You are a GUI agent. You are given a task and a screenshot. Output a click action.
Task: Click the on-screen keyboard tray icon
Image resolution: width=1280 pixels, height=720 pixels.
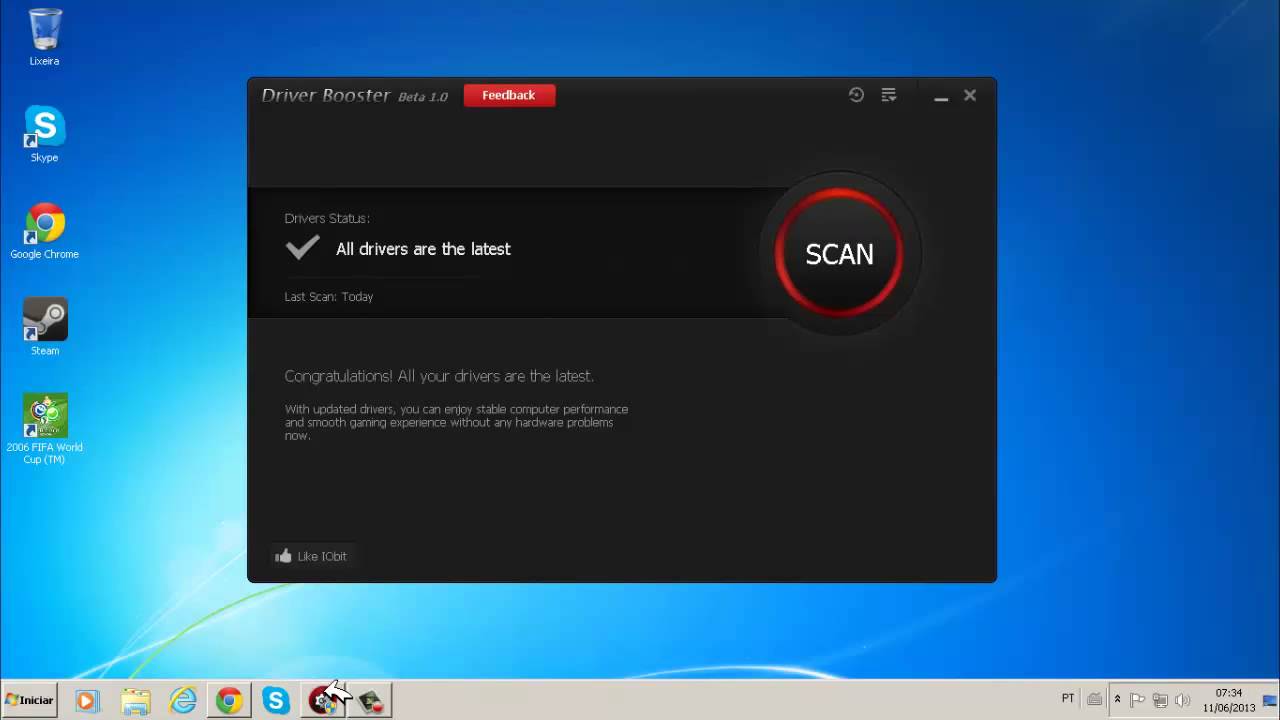coord(1095,700)
